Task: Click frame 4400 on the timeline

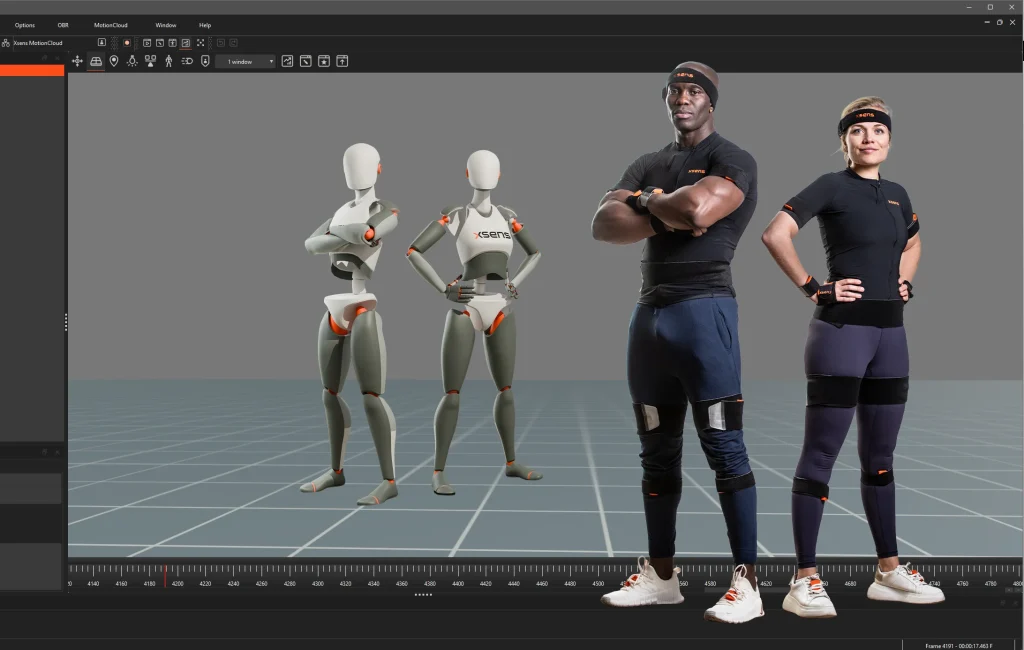Action: [458, 583]
